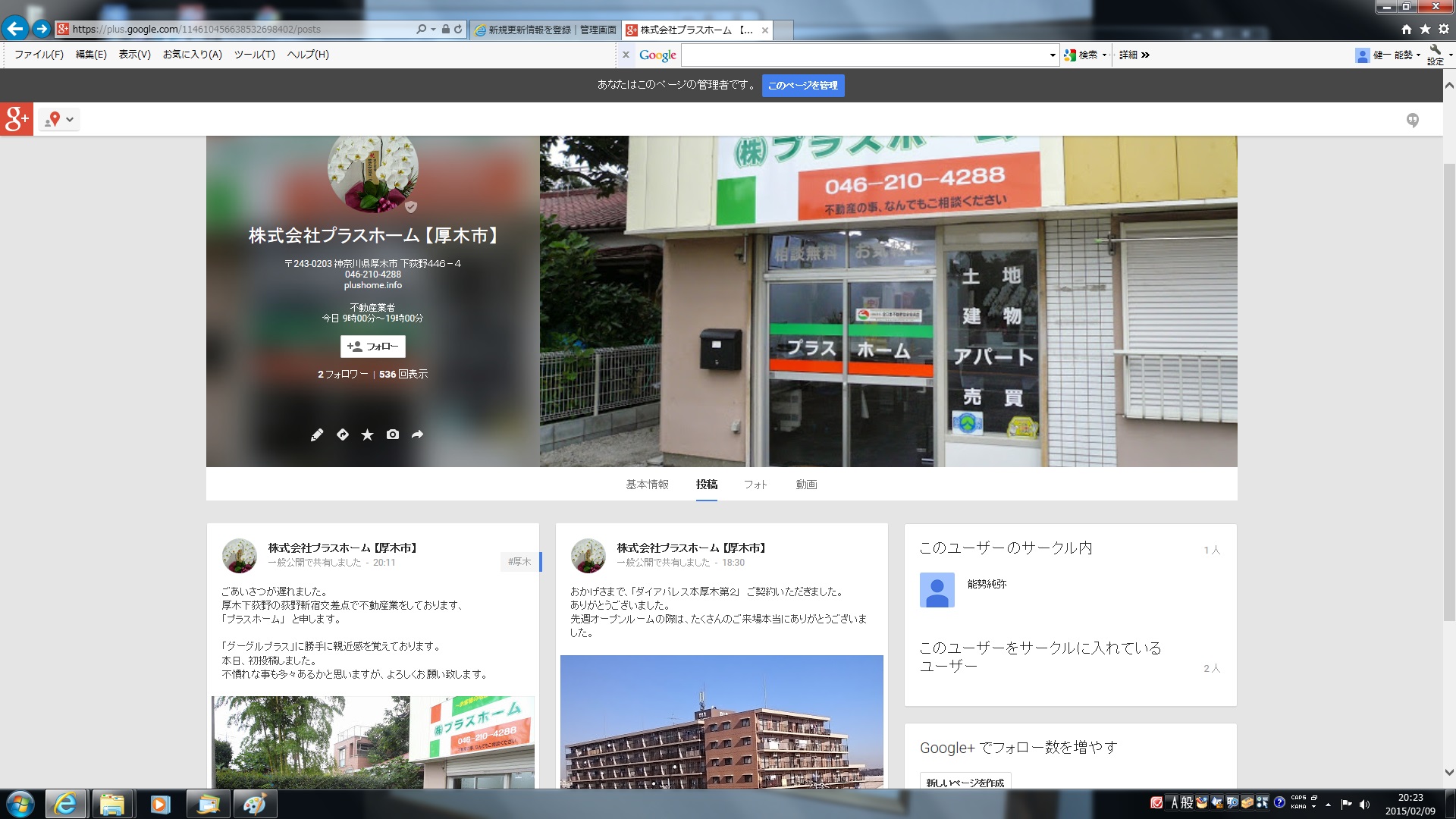
Task: Click the Google+ logo
Action: point(17,119)
